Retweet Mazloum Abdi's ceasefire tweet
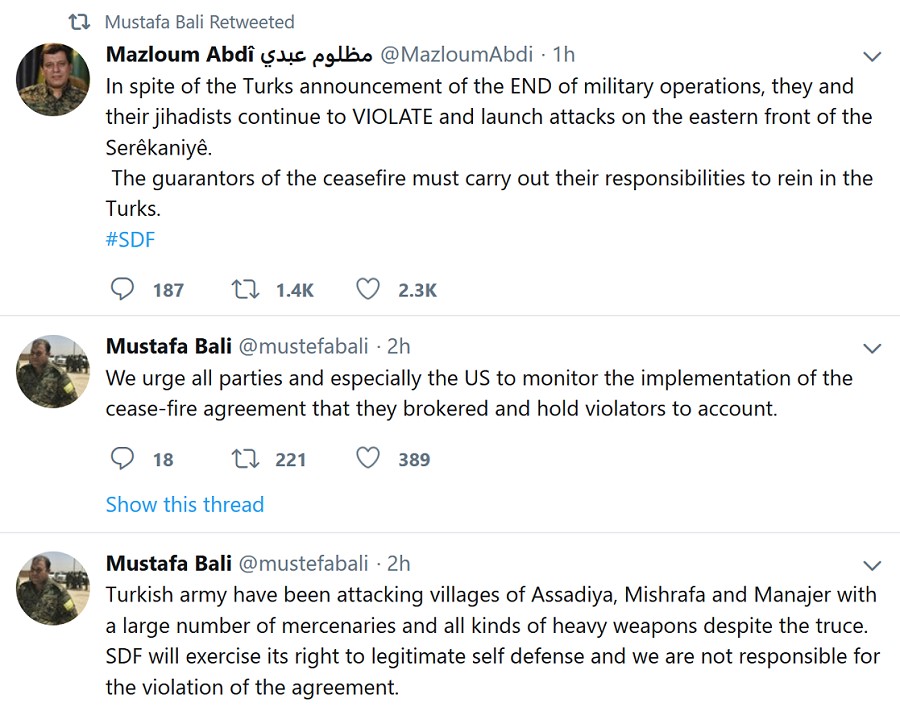The image size is (900, 707). [x=245, y=290]
